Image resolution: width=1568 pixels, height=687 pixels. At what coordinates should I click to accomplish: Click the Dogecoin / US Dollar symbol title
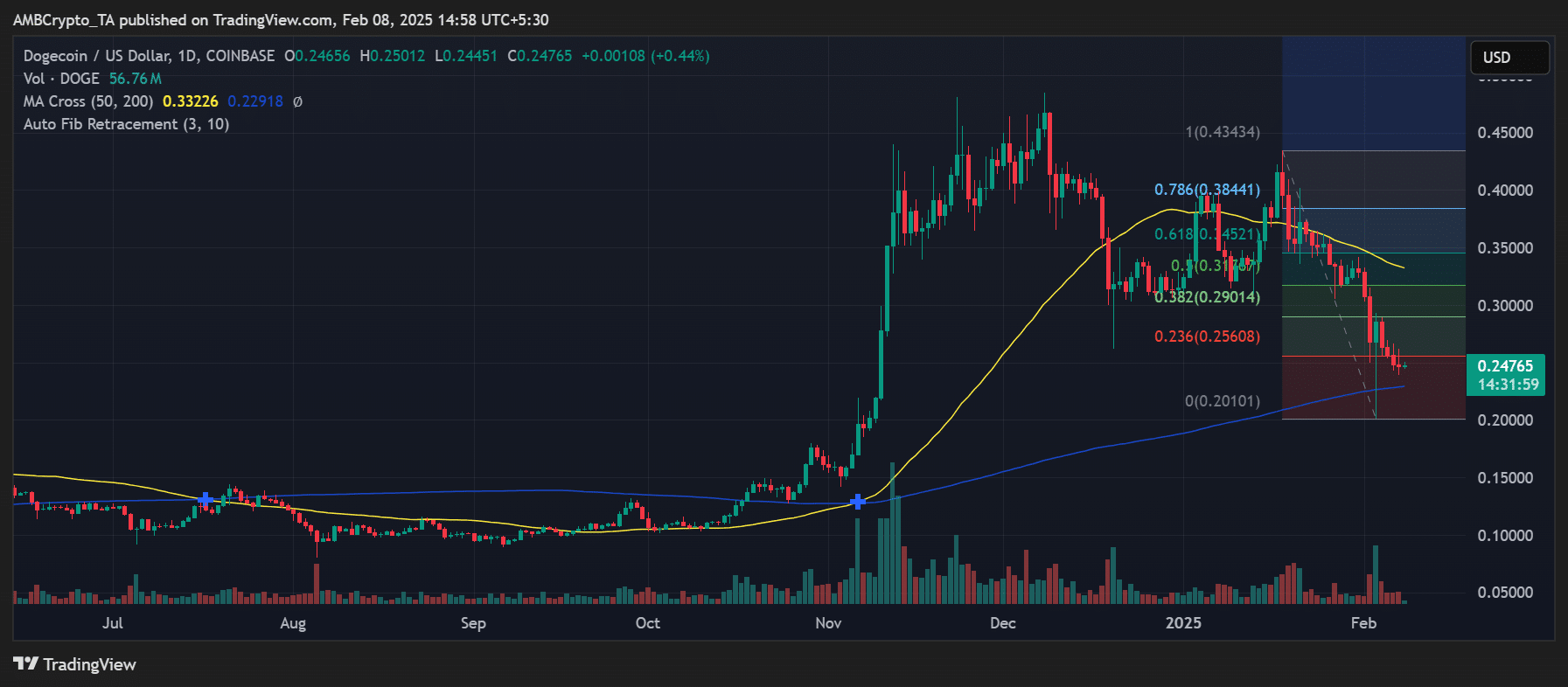(x=149, y=56)
